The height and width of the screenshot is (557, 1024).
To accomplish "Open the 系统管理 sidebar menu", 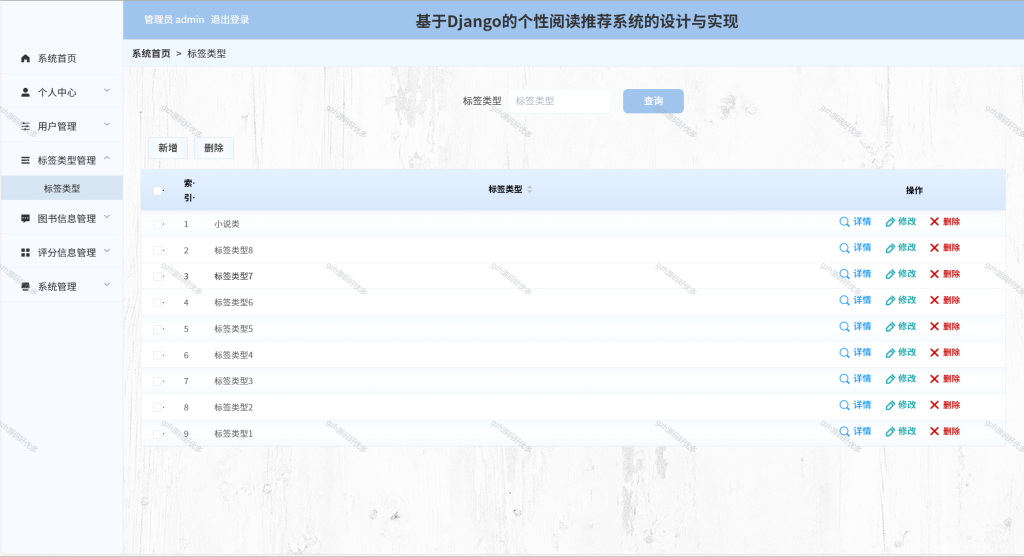I will pos(61,286).
